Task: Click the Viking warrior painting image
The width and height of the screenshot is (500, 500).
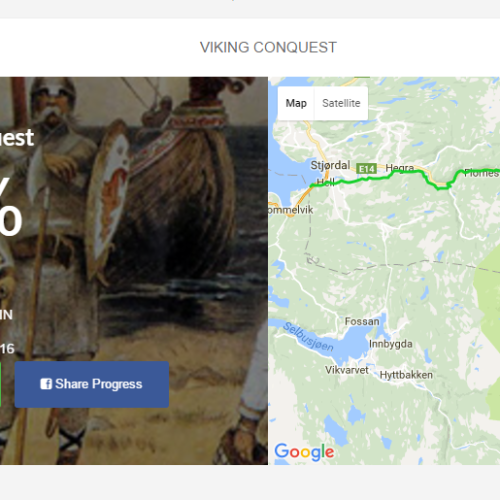Action: 134,271
